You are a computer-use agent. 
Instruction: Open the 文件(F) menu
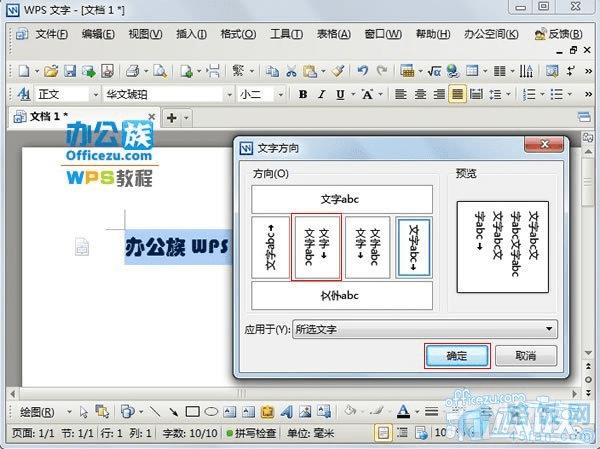point(52,34)
